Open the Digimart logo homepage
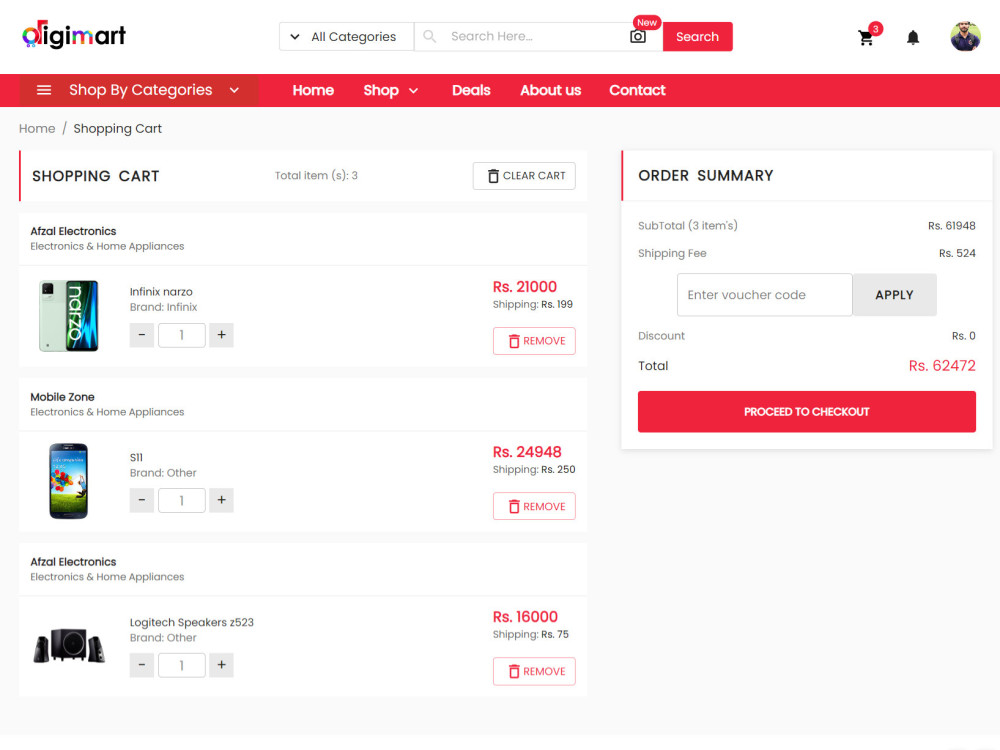 (x=74, y=35)
